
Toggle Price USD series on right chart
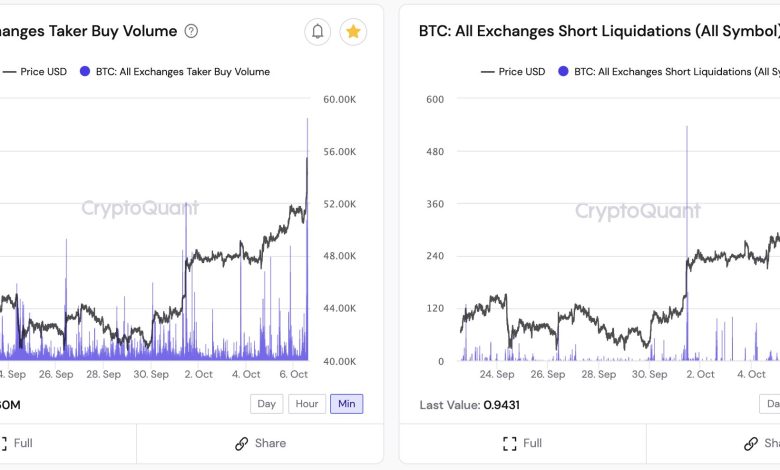(522, 72)
